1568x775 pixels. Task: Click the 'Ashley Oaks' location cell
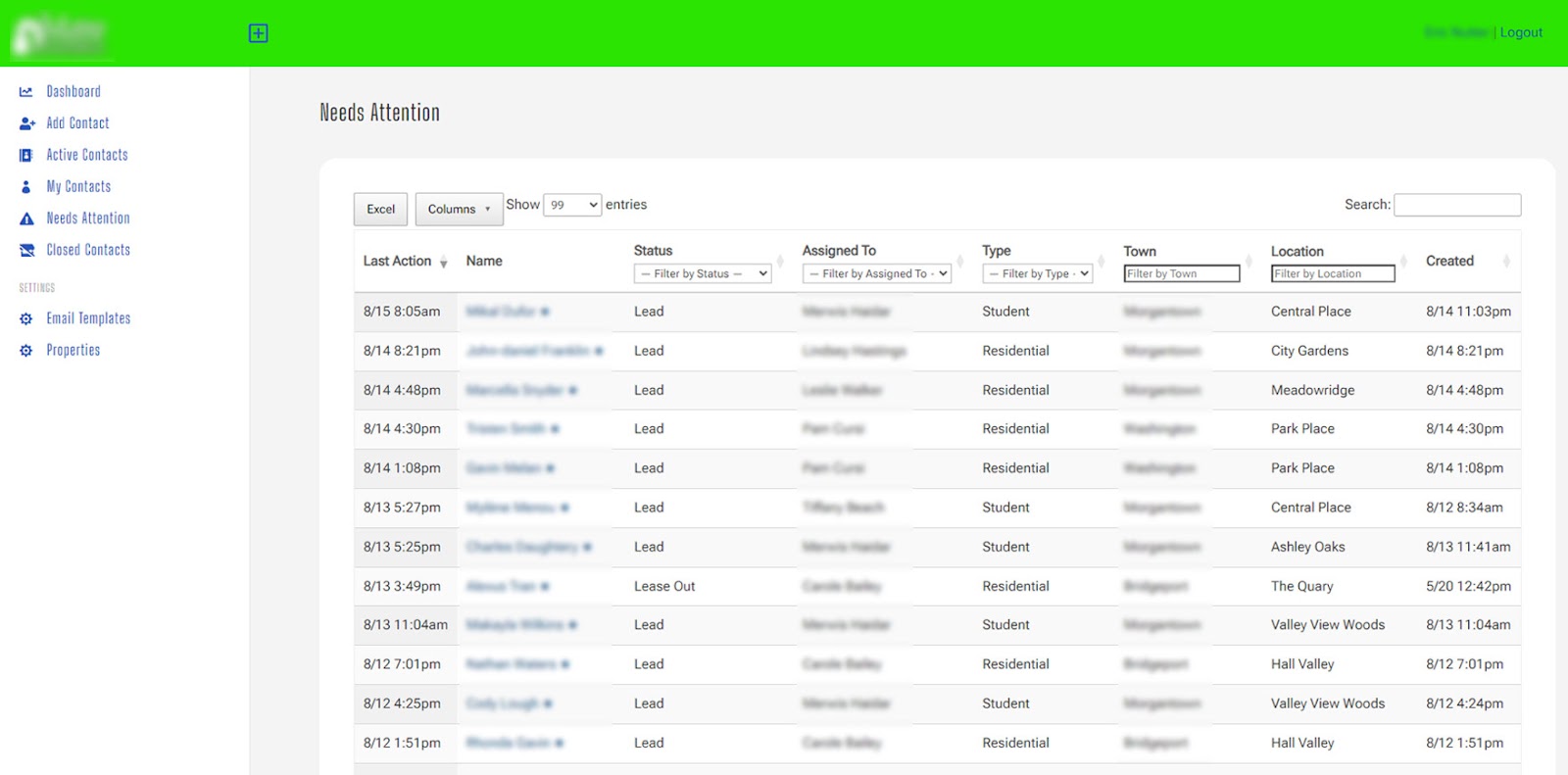(x=1307, y=547)
